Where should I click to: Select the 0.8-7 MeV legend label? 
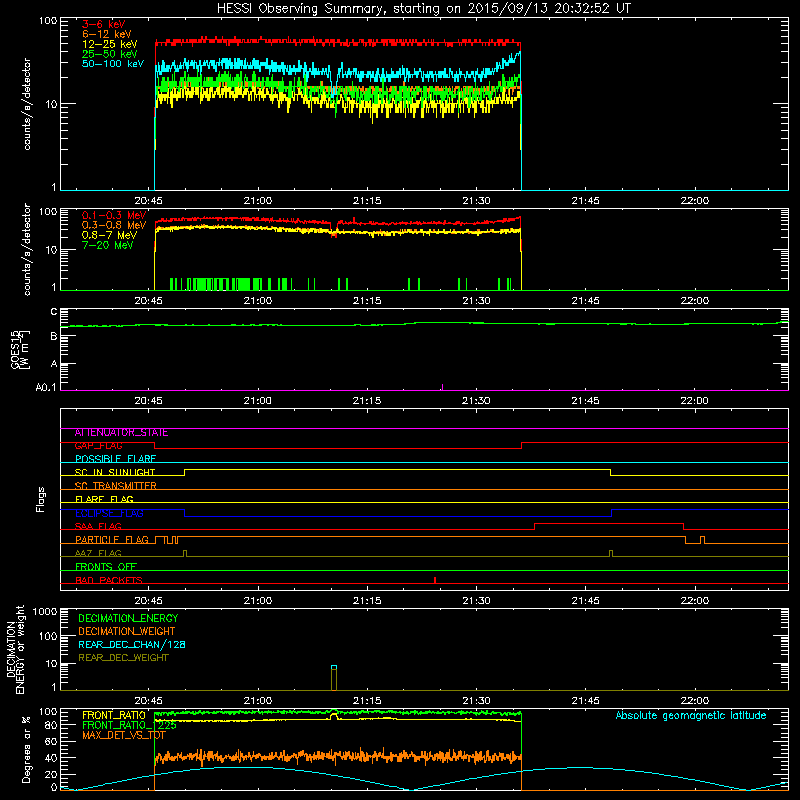(109, 235)
